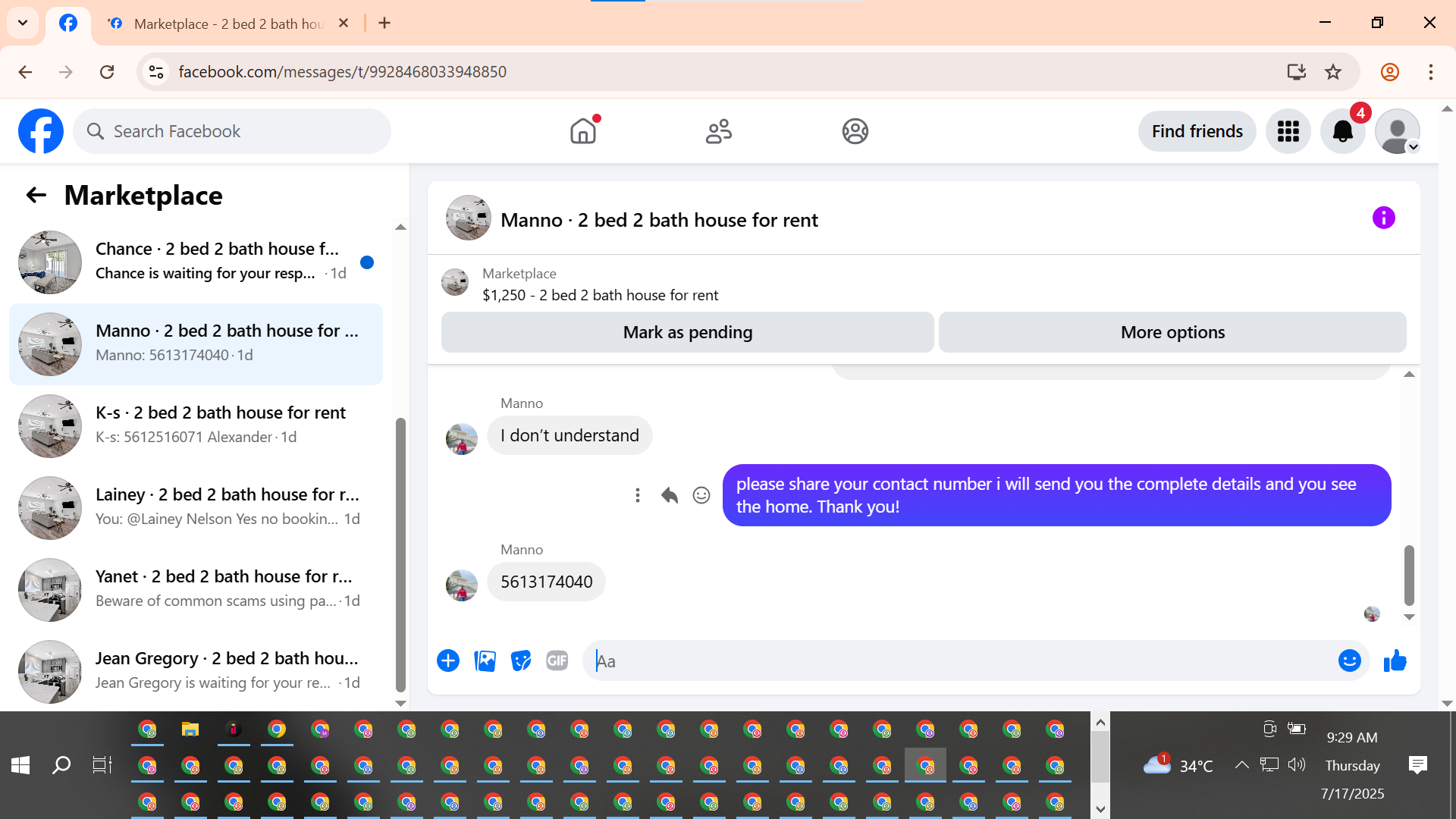Open the notifications bell
The image size is (1456, 819).
(x=1343, y=131)
